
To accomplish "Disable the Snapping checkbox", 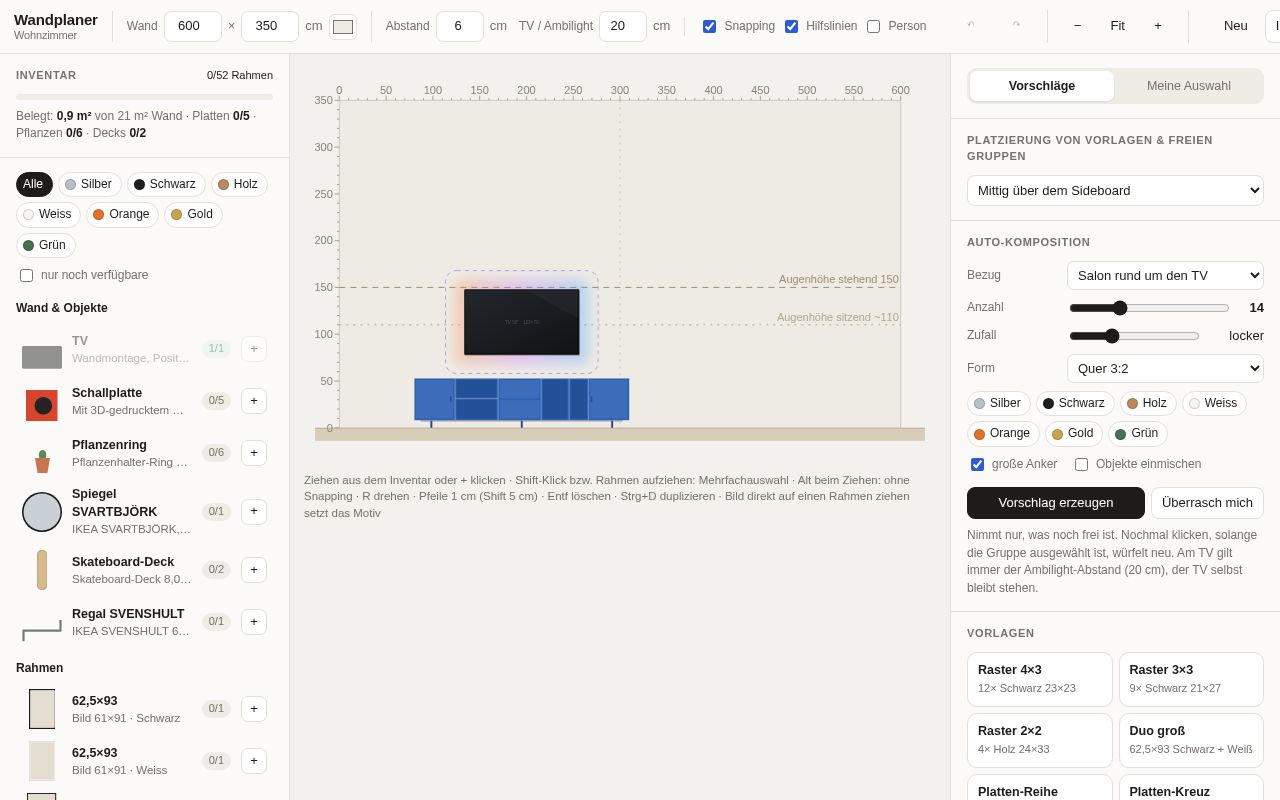I will (x=709, y=26).
